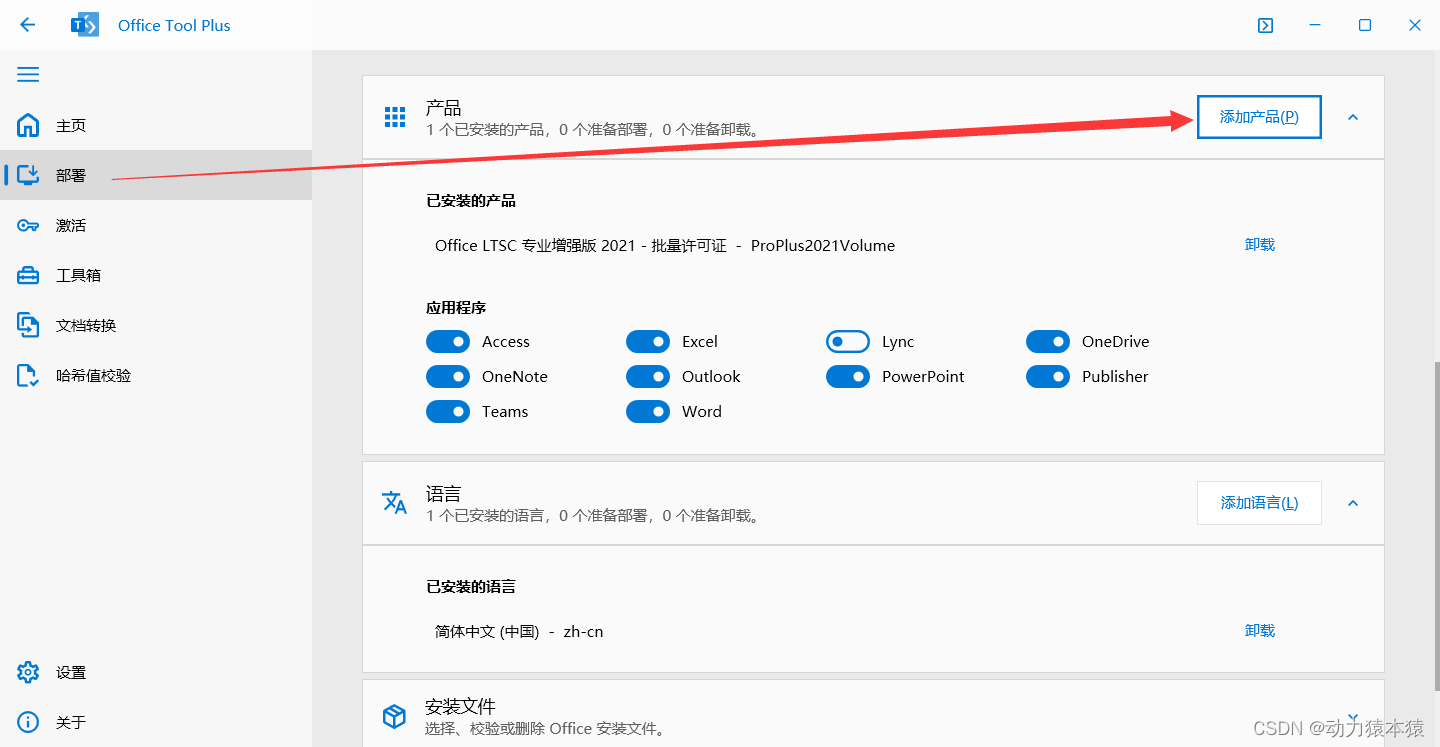
Task: Click the language translate icon
Action: coord(395,502)
